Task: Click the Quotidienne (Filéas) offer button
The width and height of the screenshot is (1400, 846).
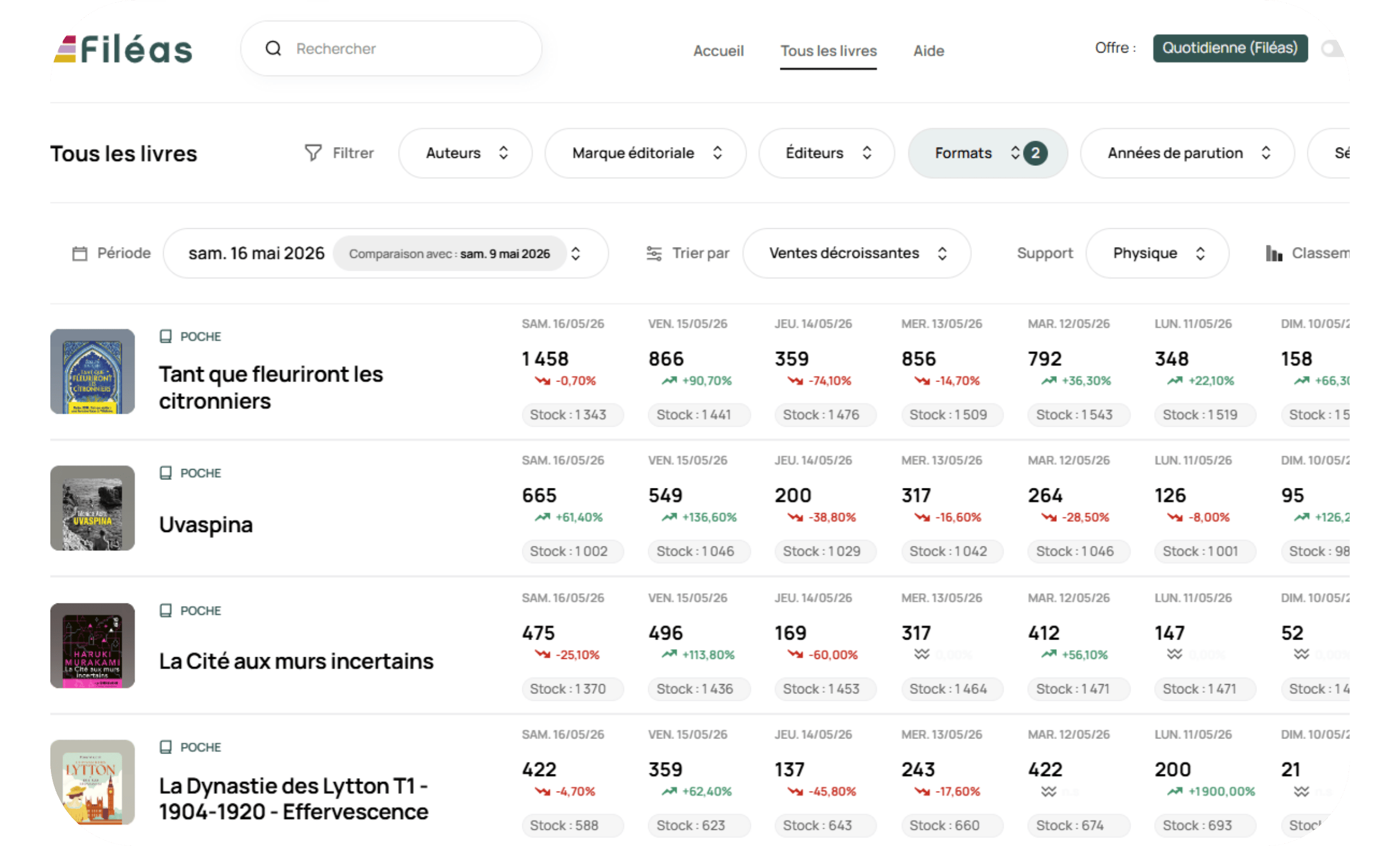Action: point(1230,48)
